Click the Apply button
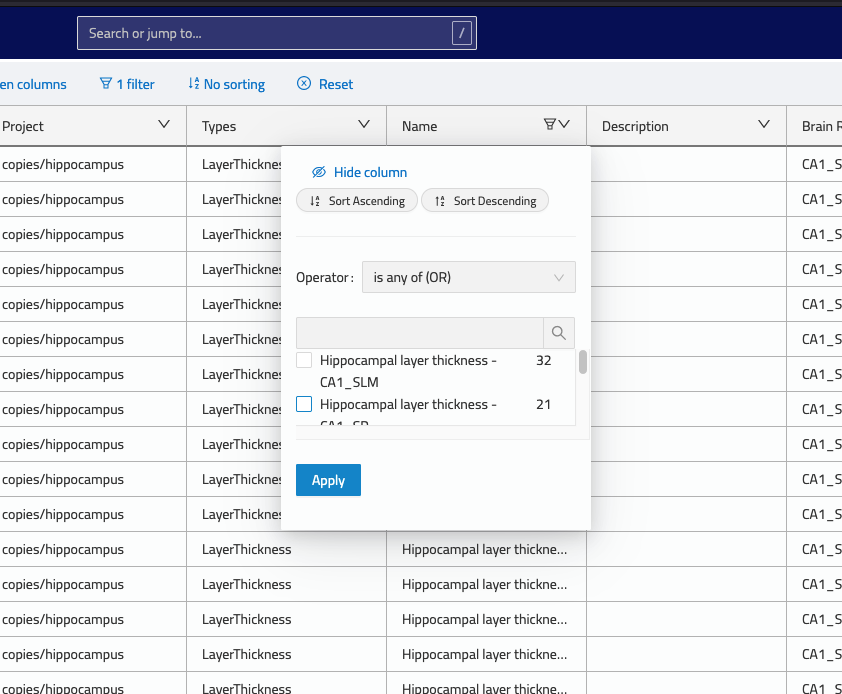Image resolution: width=842 pixels, height=694 pixels. click(328, 480)
